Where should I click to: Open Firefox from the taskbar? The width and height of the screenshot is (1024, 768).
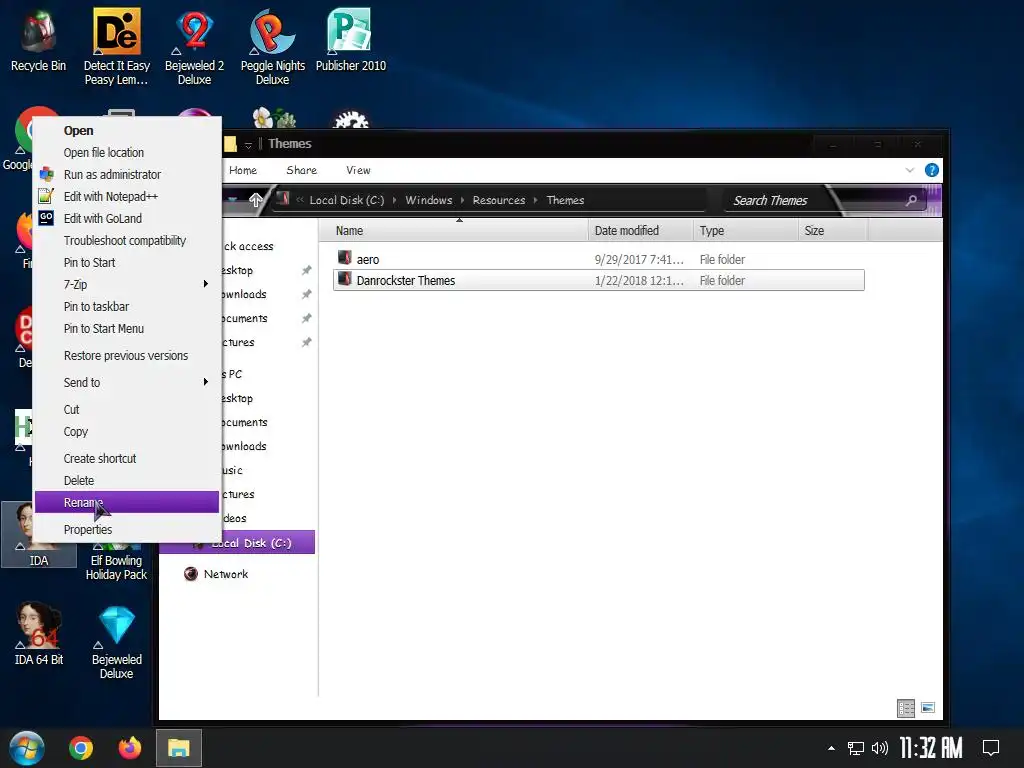click(x=130, y=748)
